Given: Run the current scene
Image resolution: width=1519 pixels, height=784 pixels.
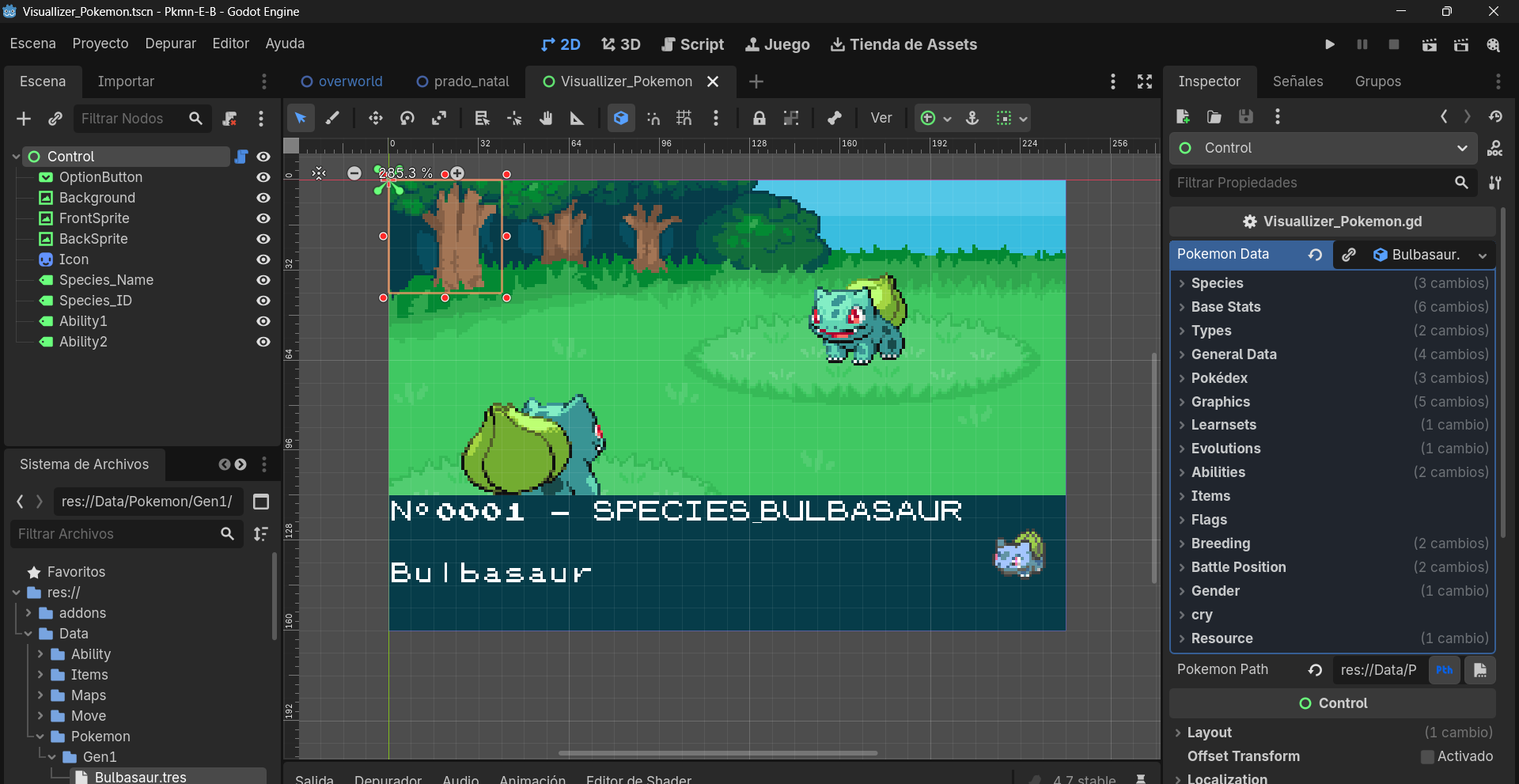Looking at the screenshot, I should pyautogui.click(x=1429, y=44).
